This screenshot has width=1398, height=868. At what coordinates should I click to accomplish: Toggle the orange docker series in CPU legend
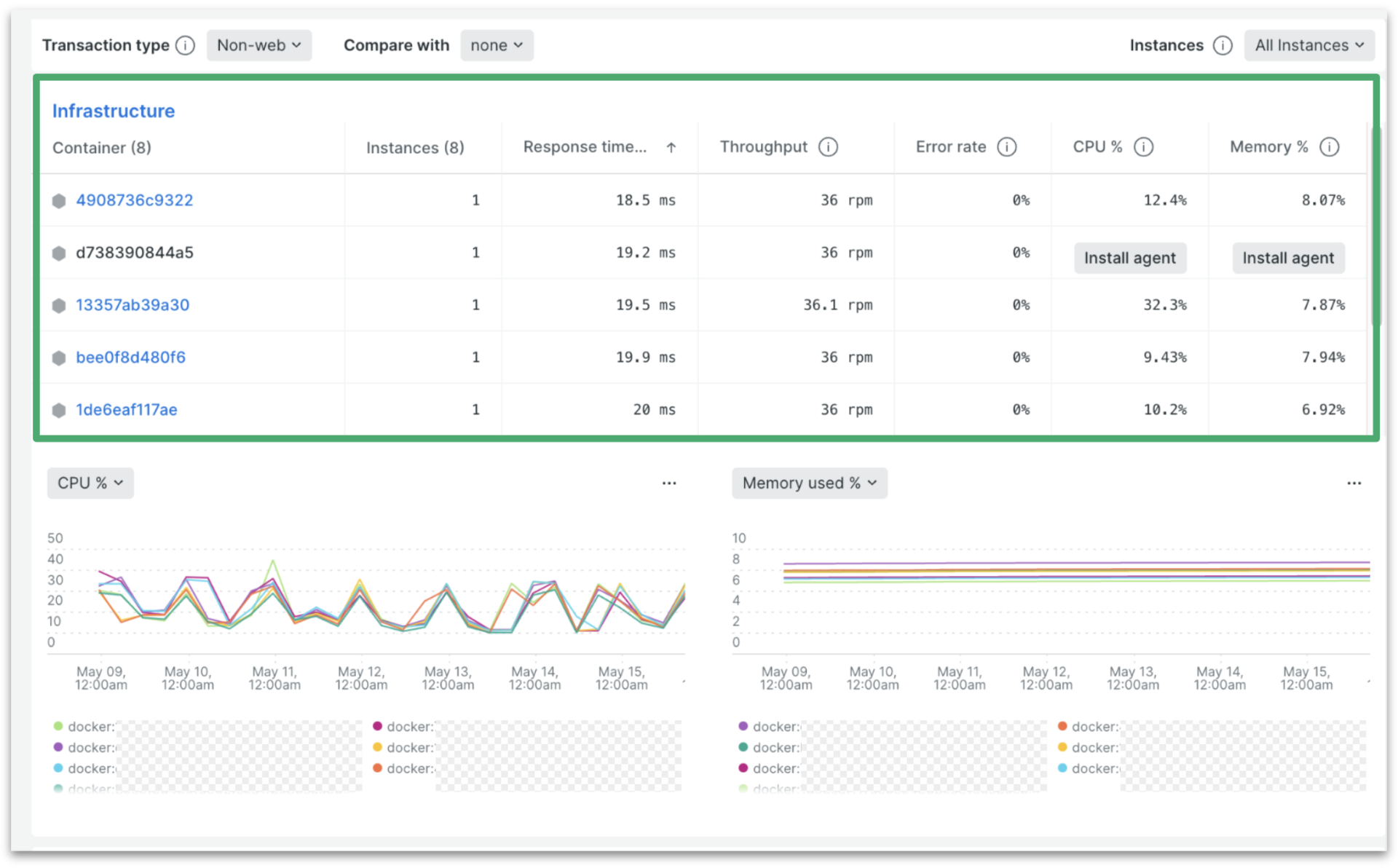pos(378,768)
